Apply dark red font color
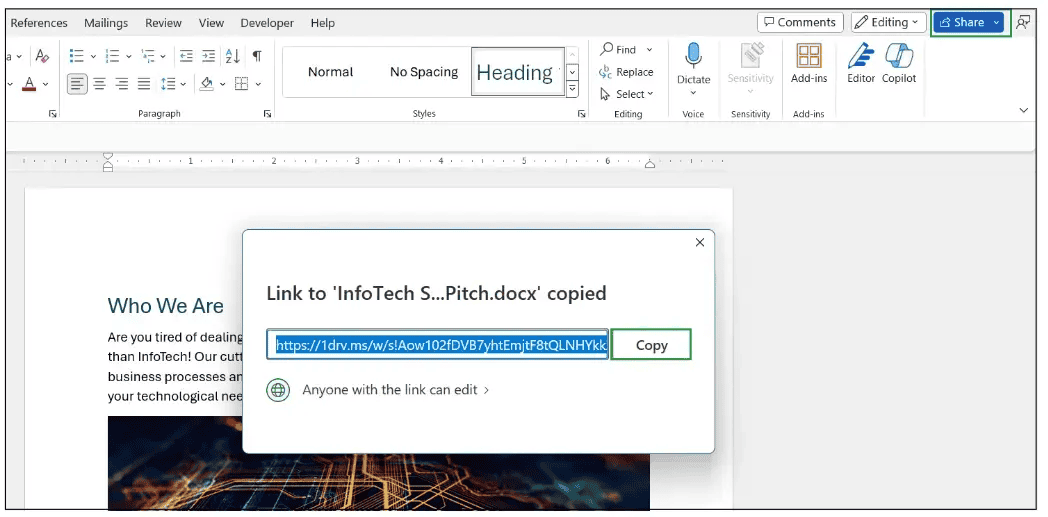The height and width of the screenshot is (517, 1048). point(29,84)
